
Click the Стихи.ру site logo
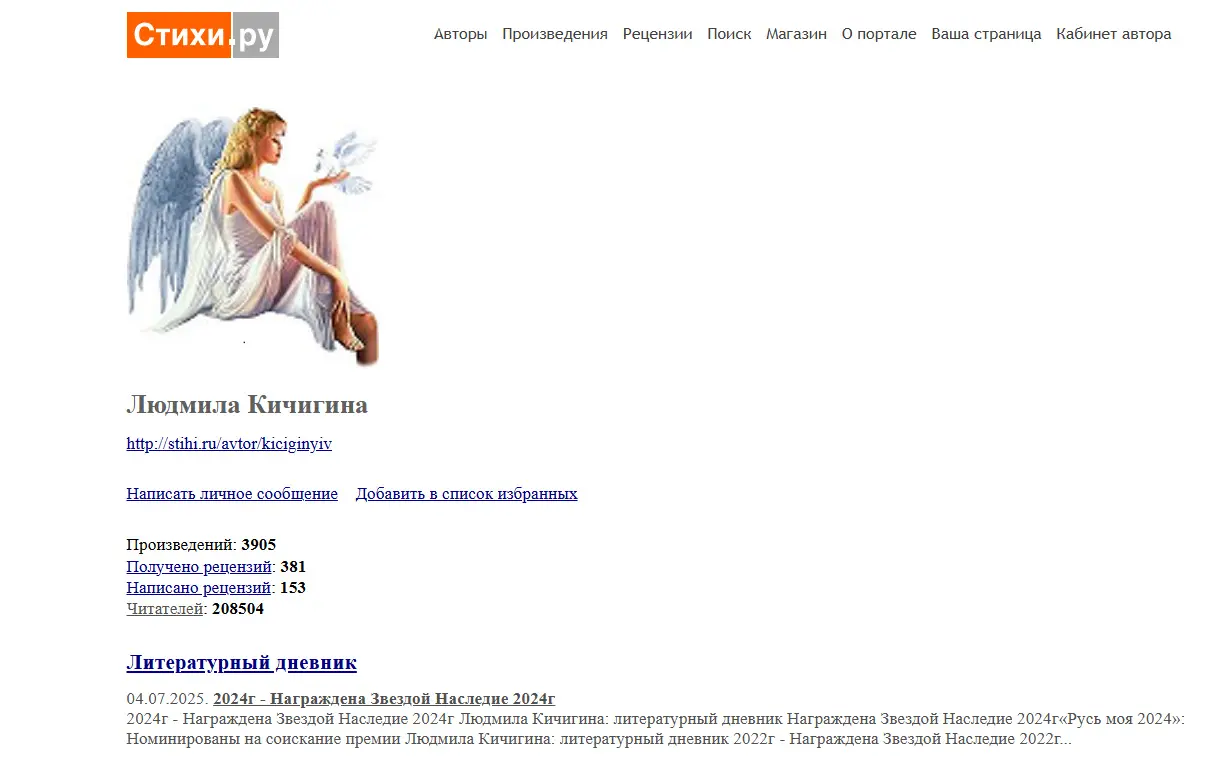(202, 35)
